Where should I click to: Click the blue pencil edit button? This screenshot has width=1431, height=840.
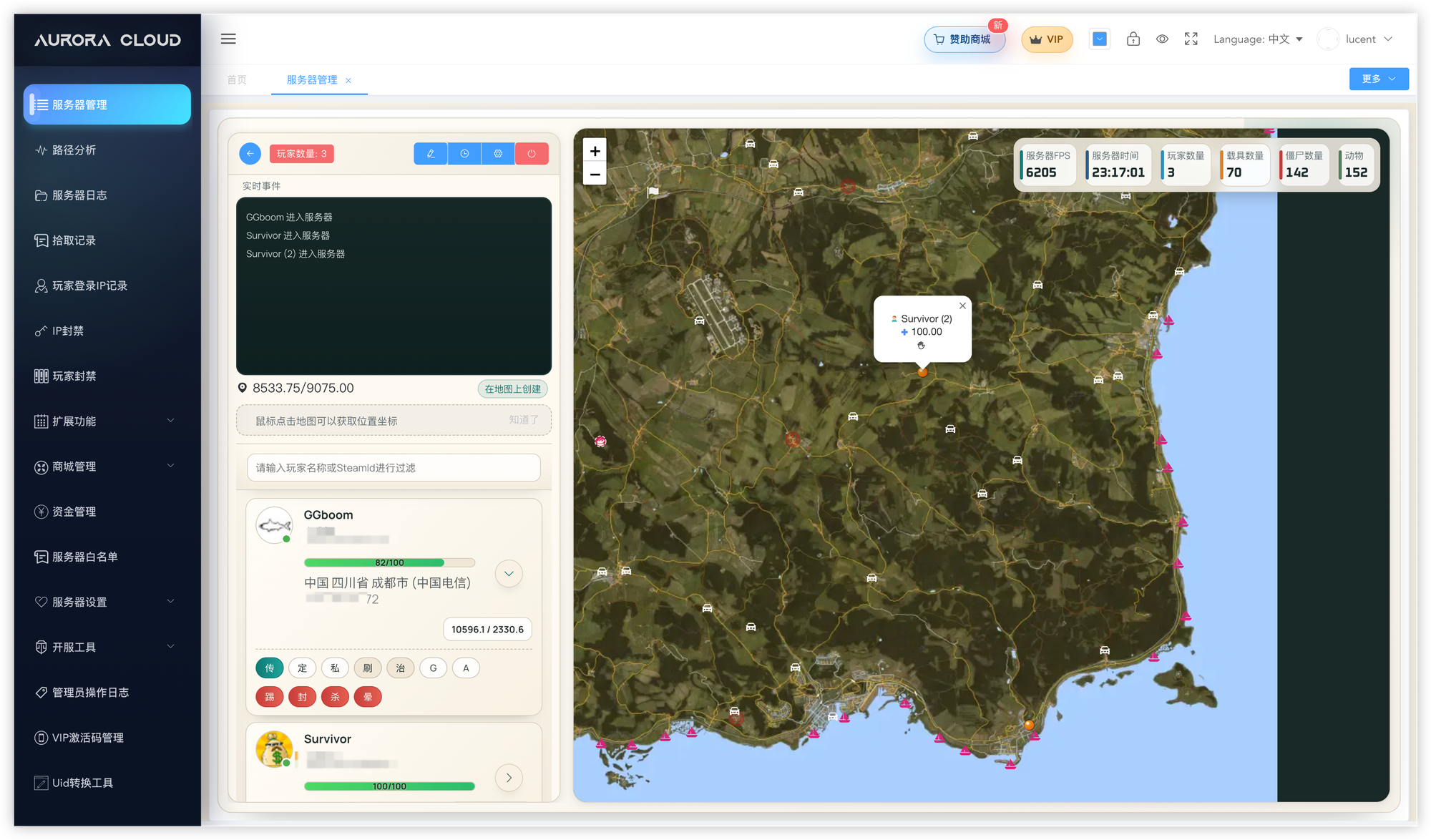point(431,153)
